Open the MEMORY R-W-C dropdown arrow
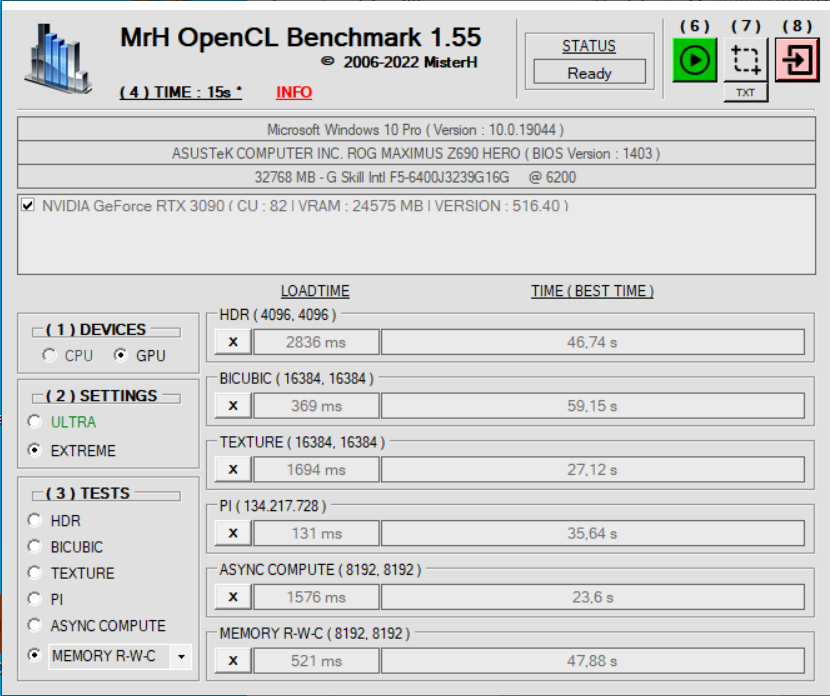830x696 pixels. click(181, 656)
